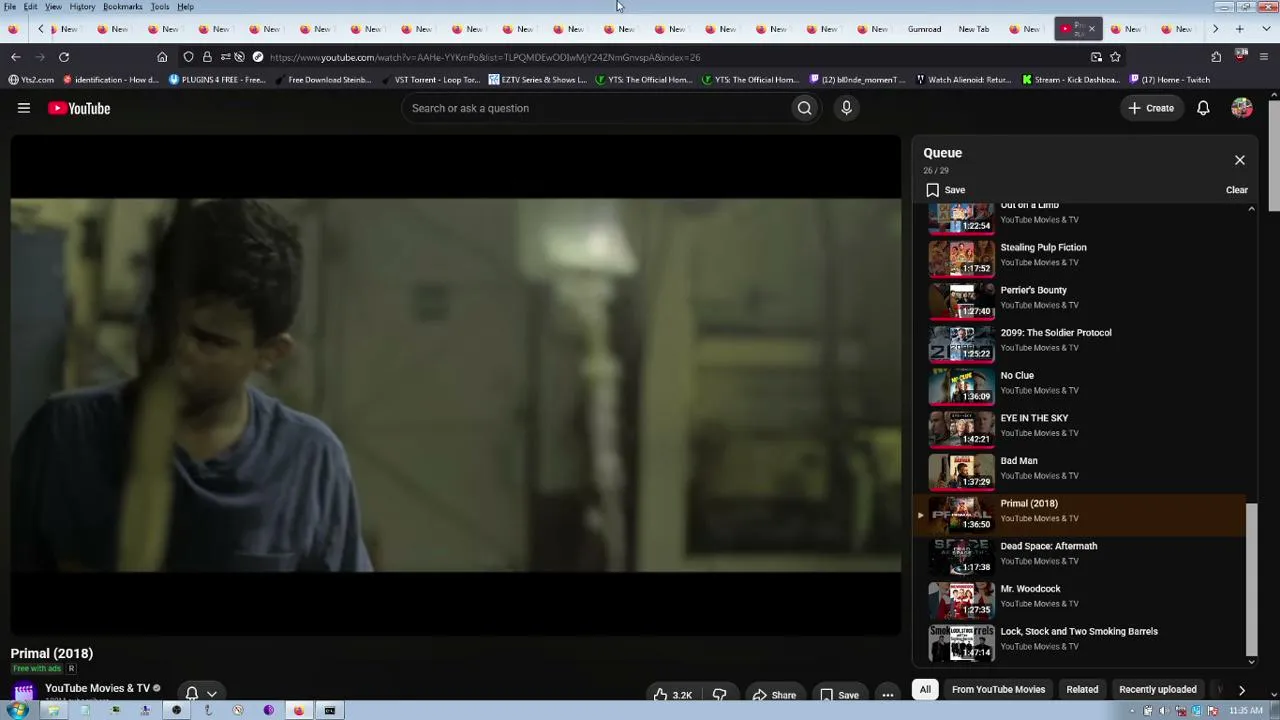Viewport: 1280px width, 720px height.
Task: Open the File menu
Action: [10, 7]
